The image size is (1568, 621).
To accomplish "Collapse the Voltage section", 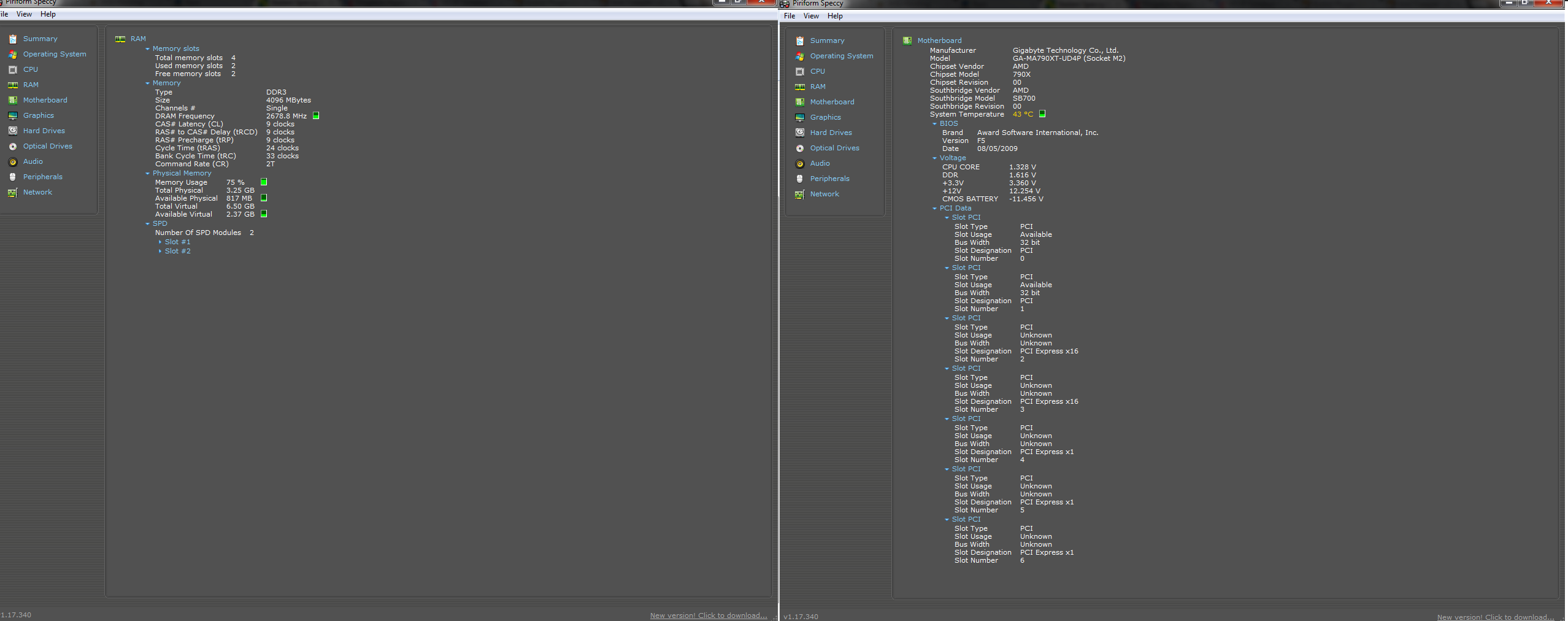I will point(934,158).
